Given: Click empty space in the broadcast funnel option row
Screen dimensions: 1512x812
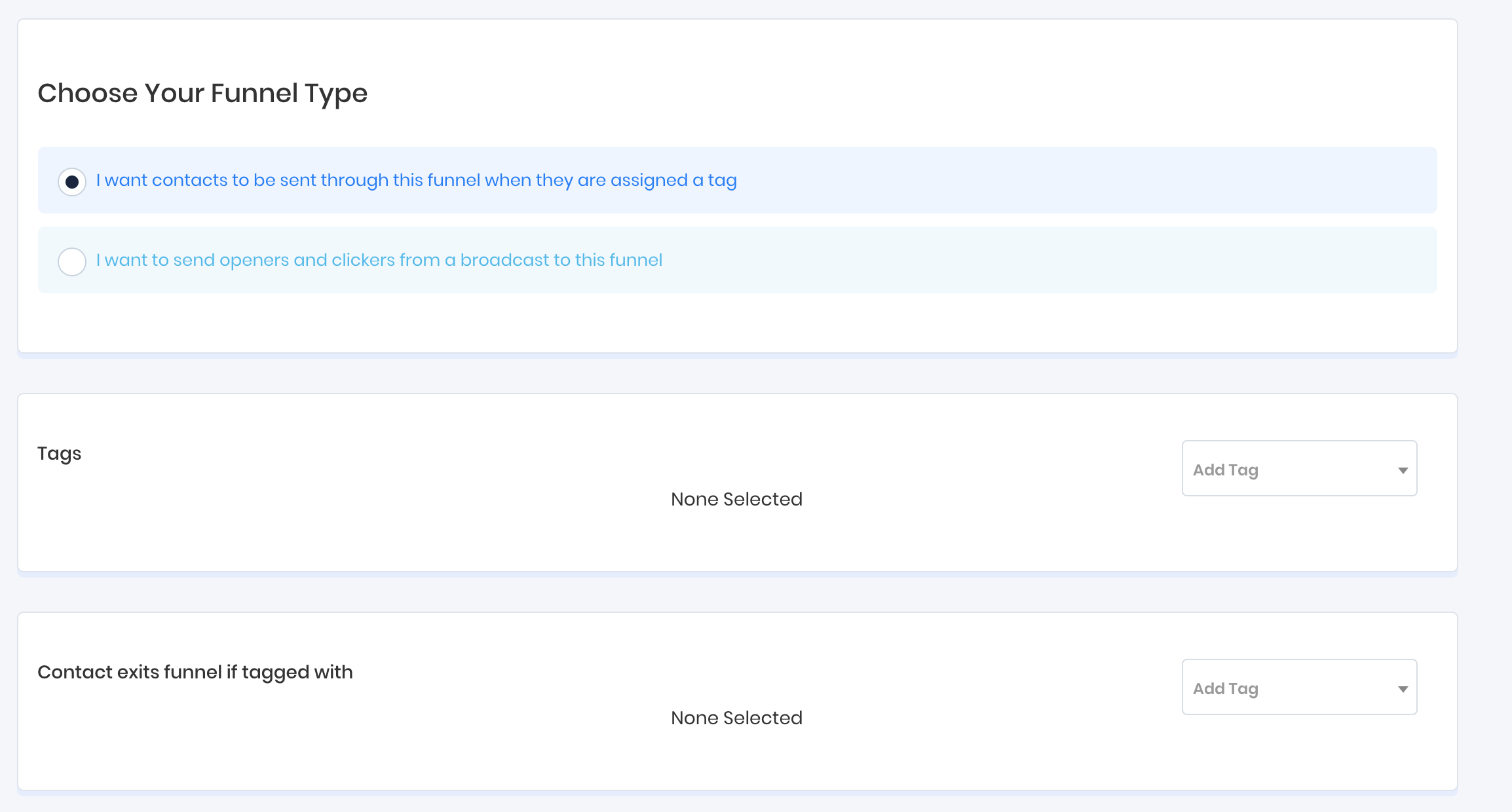Looking at the screenshot, I should pos(1048,260).
